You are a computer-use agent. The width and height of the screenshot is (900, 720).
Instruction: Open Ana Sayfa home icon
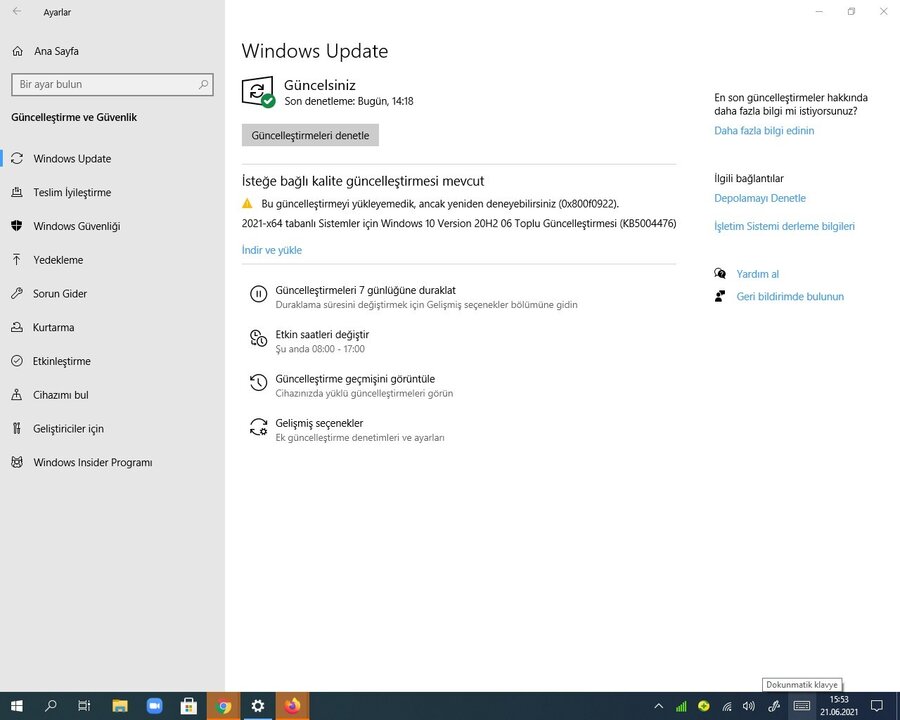[x=18, y=51]
